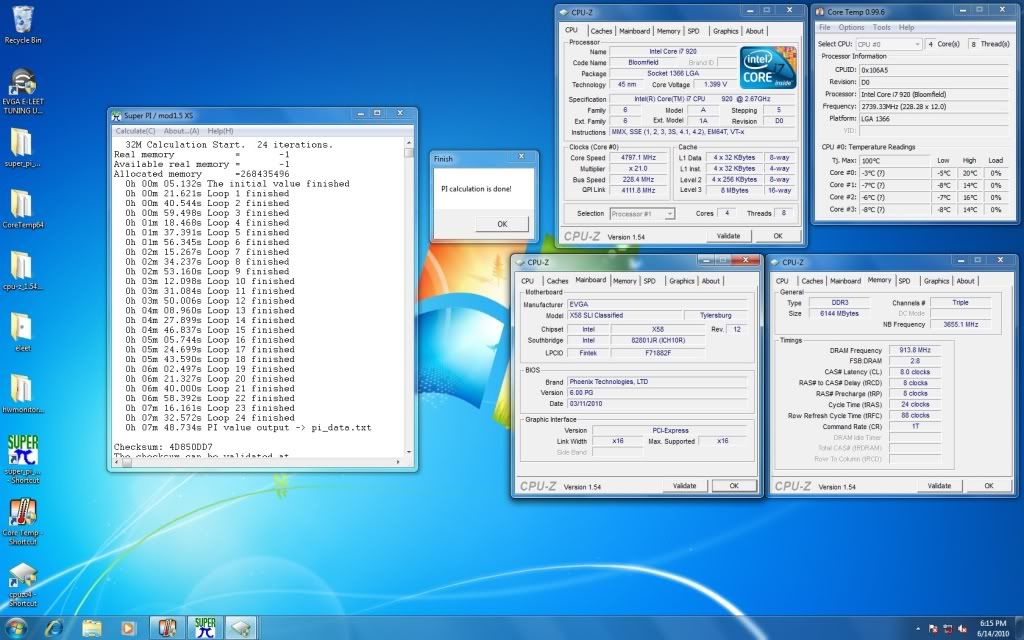Select the SPD tab in Mainboard CPU-Z window
This screenshot has width=1024, height=640.
point(649,281)
